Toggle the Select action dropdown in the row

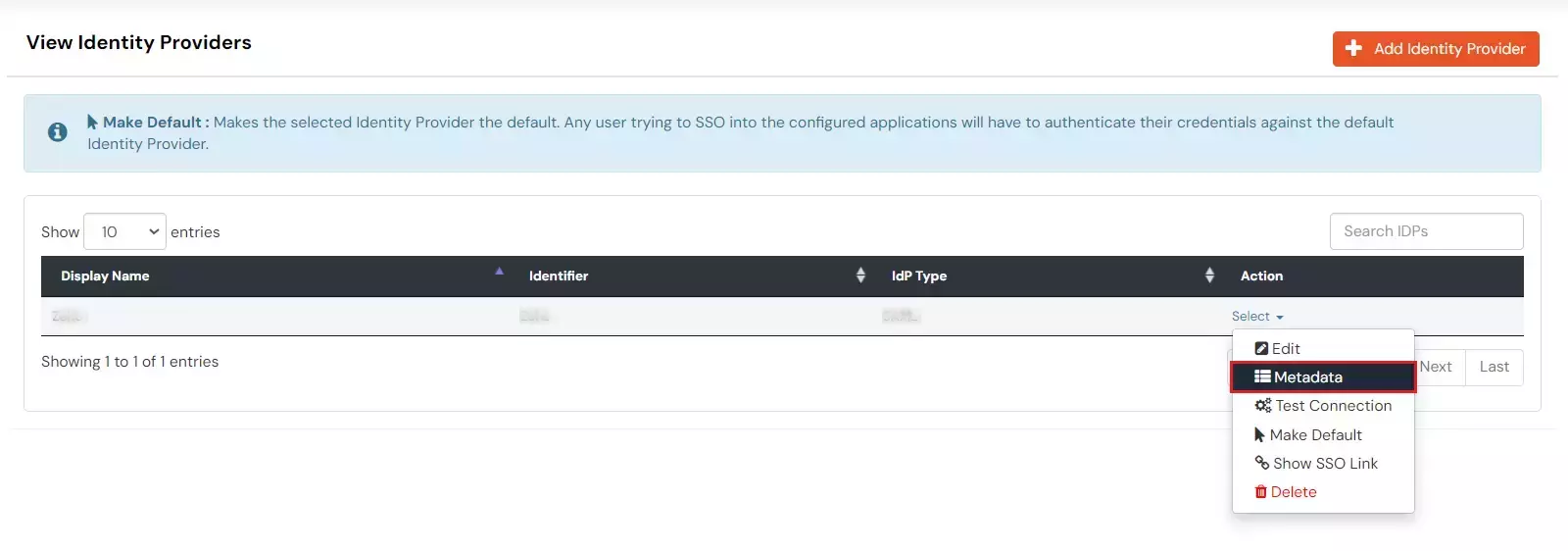(x=1257, y=317)
